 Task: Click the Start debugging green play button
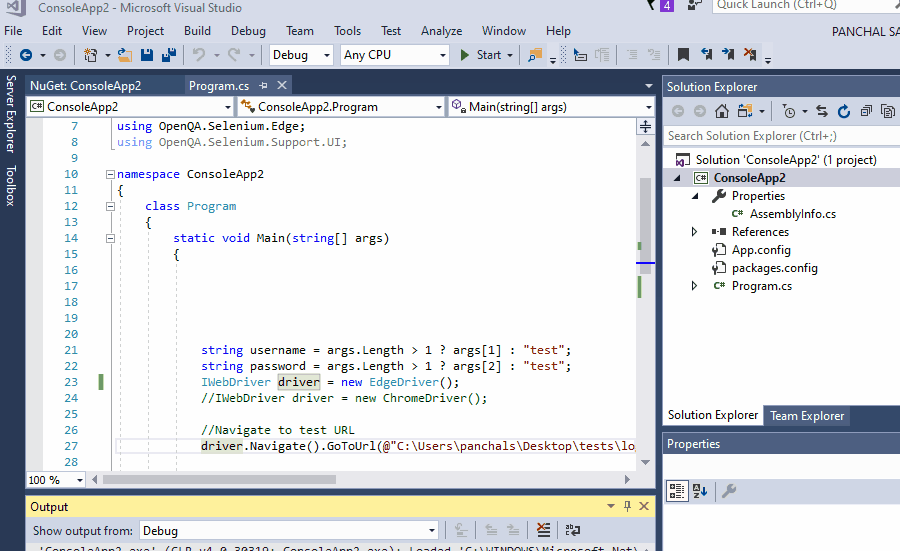[464, 55]
